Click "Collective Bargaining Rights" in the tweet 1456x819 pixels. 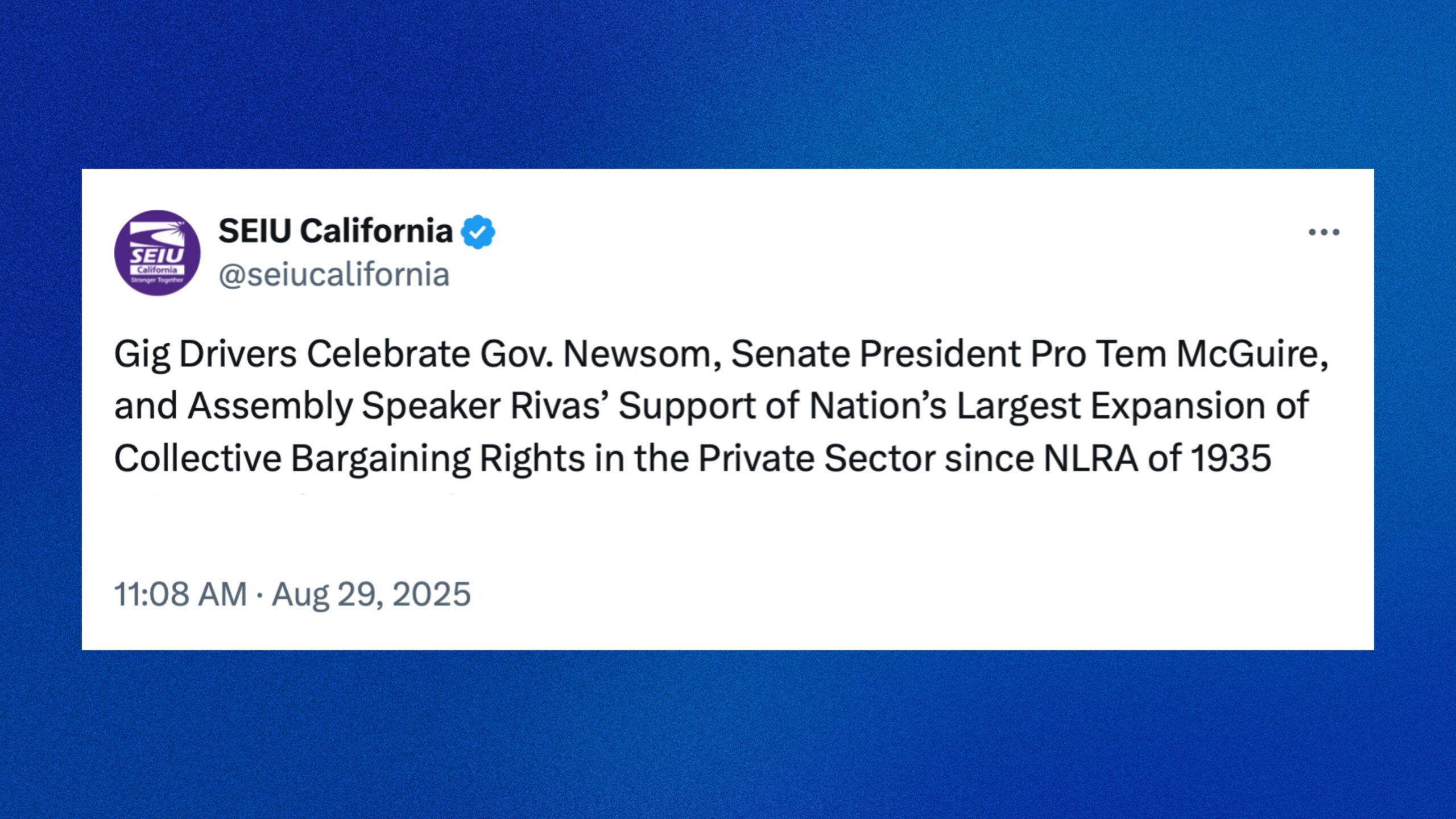(x=349, y=458)
